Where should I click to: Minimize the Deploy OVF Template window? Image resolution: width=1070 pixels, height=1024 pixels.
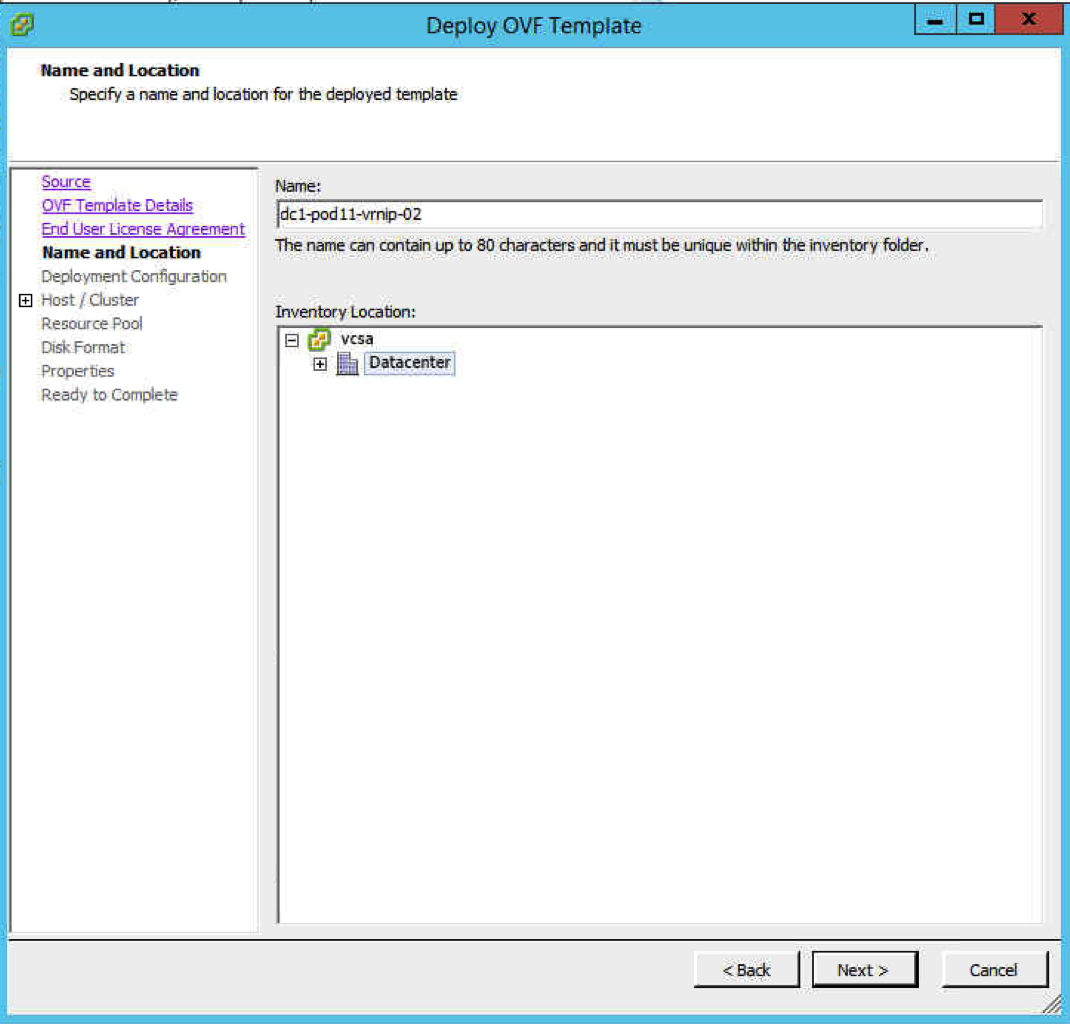coord(935,21)
